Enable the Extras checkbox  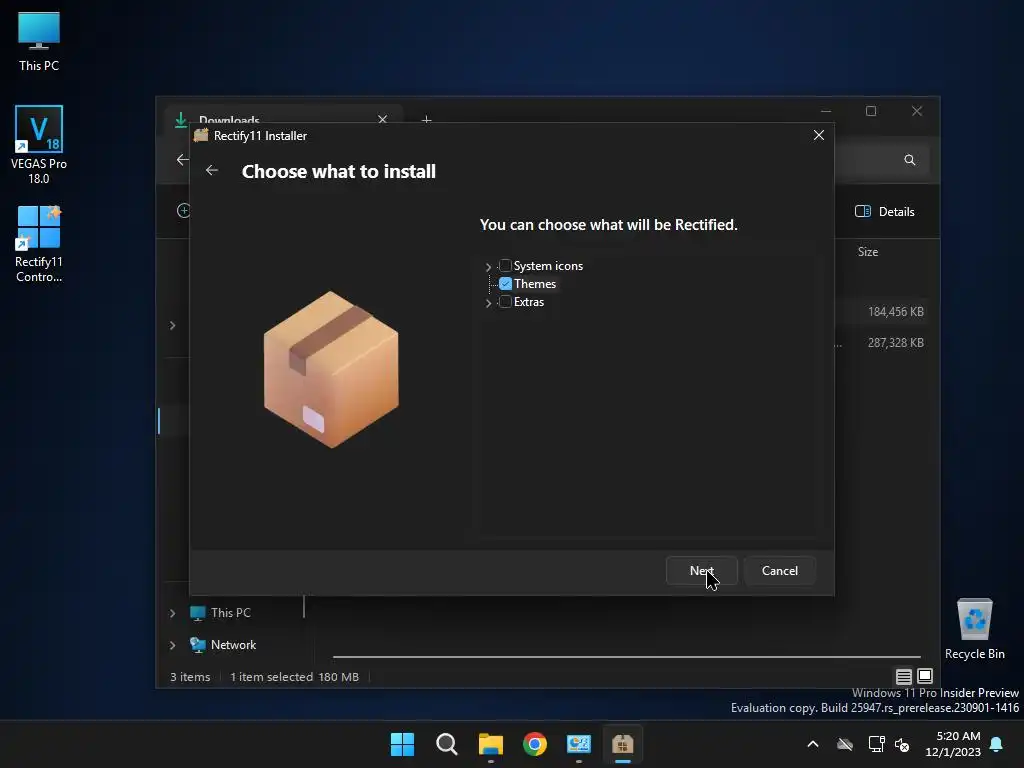(x=505, y=302)
